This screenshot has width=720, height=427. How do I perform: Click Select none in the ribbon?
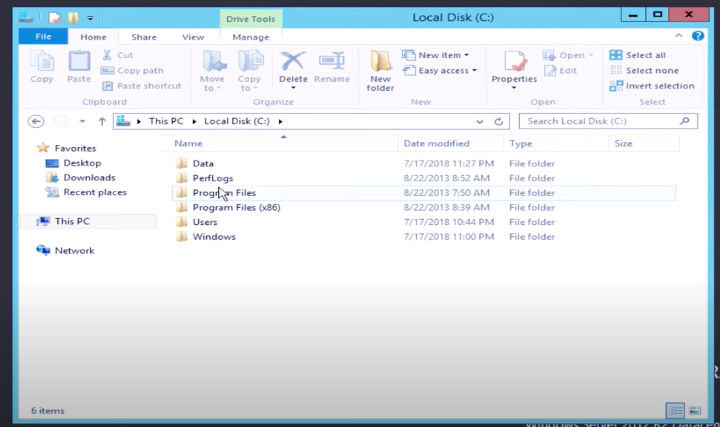coord(644,70)
